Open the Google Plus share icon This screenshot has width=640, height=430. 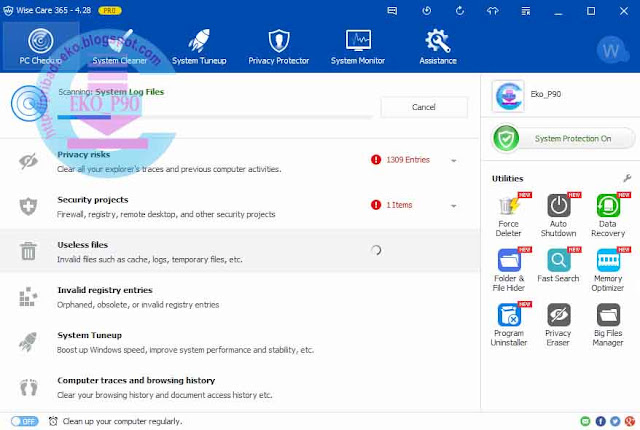point(629,421)
